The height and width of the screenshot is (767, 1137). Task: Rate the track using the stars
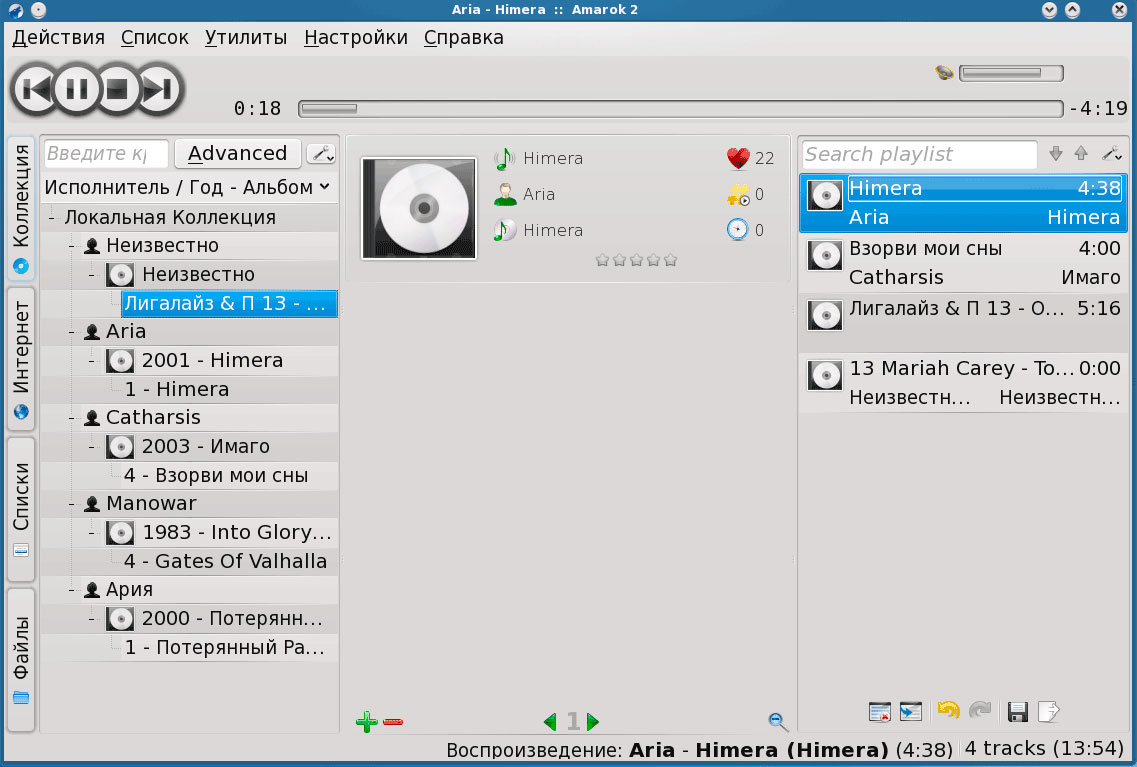tap(636, 260)
